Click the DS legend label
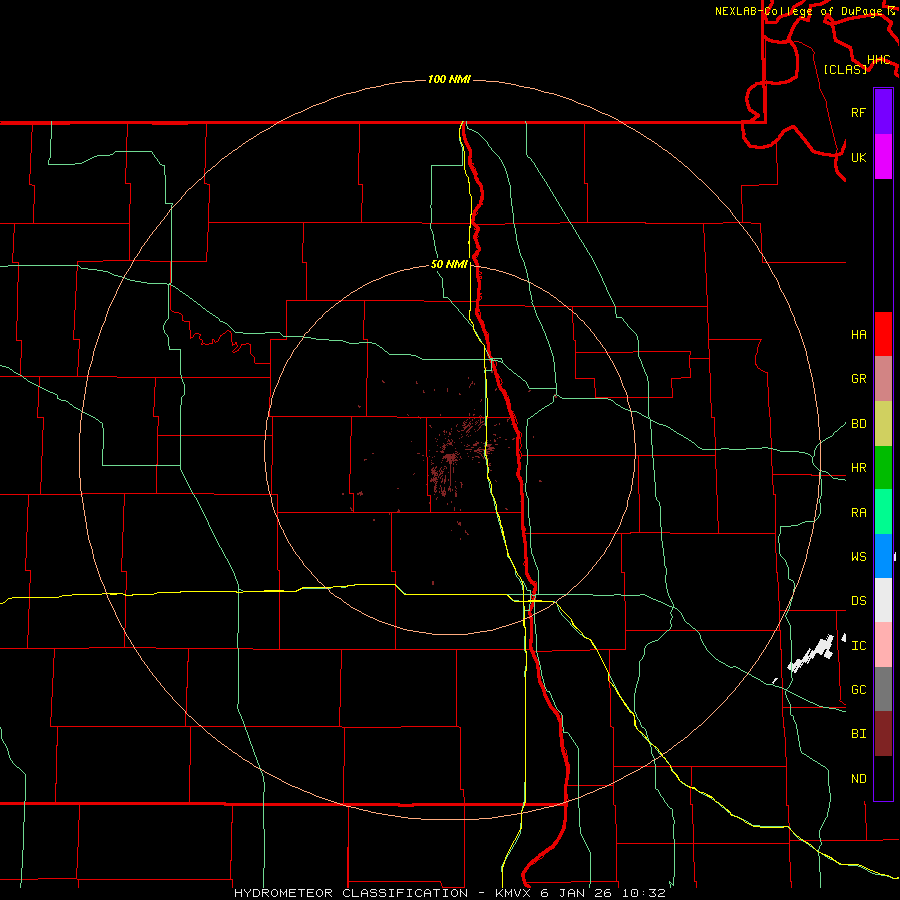The height and width of the screenshot is (900, 900). [x=858, y=601]
